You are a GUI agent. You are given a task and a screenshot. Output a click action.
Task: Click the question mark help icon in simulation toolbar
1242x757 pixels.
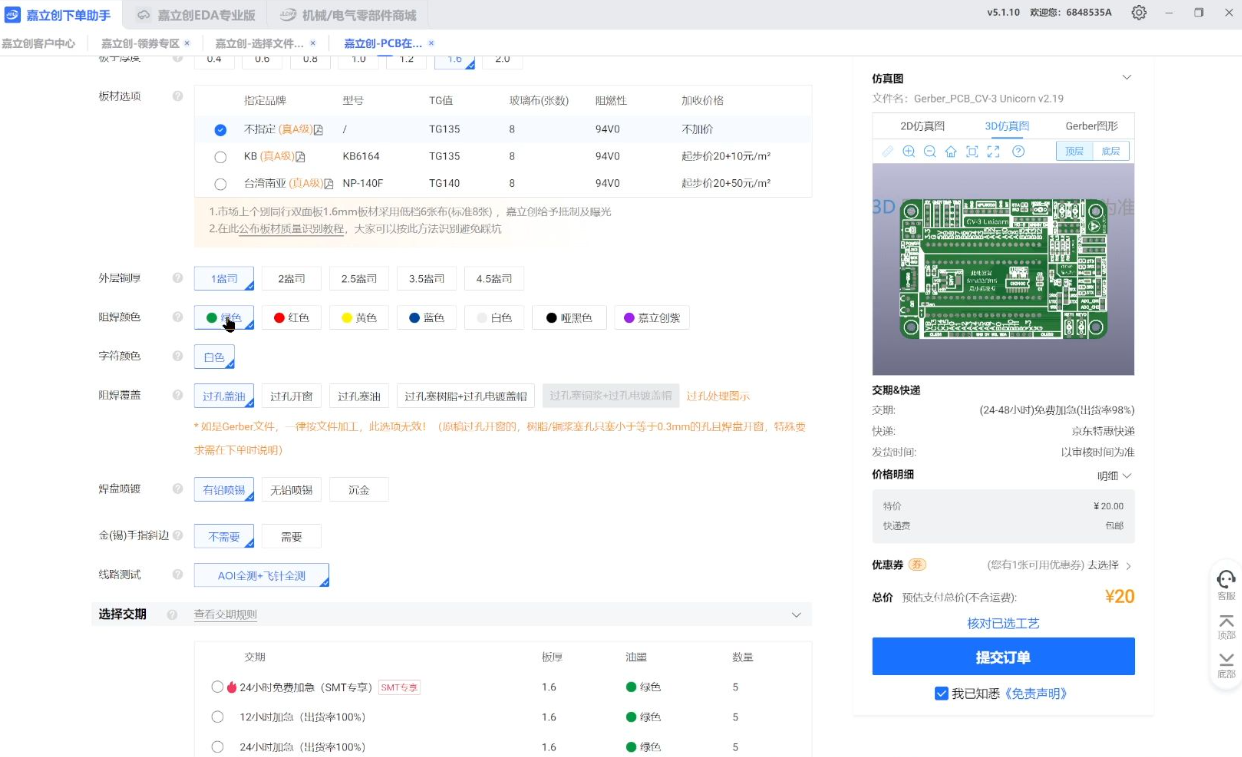click(1018, 151)
